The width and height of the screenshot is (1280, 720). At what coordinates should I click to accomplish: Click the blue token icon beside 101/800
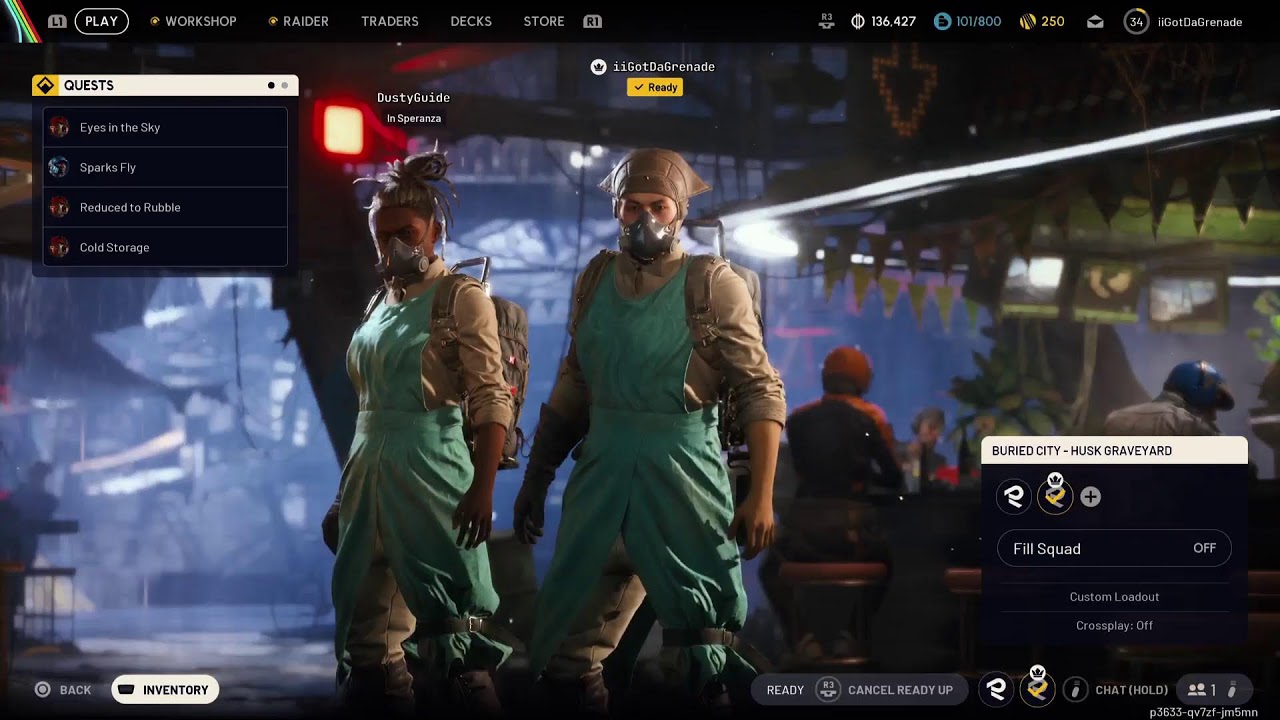pyautogui.click(x=942, y=21)
